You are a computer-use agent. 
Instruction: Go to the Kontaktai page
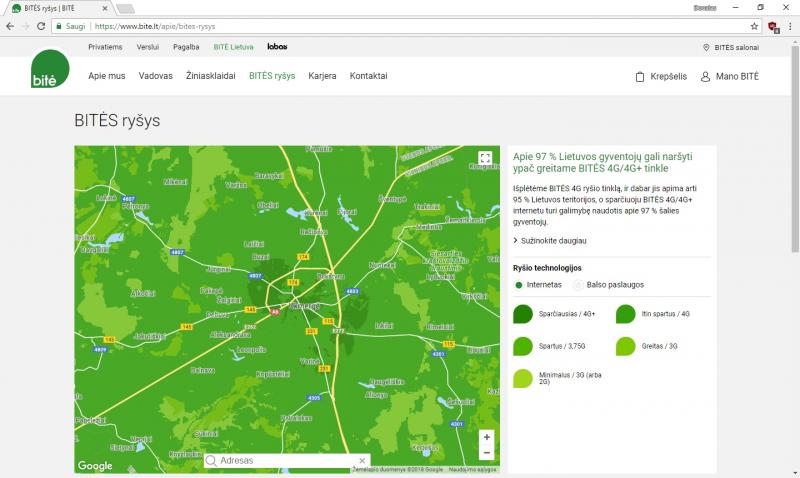[368, 76]
